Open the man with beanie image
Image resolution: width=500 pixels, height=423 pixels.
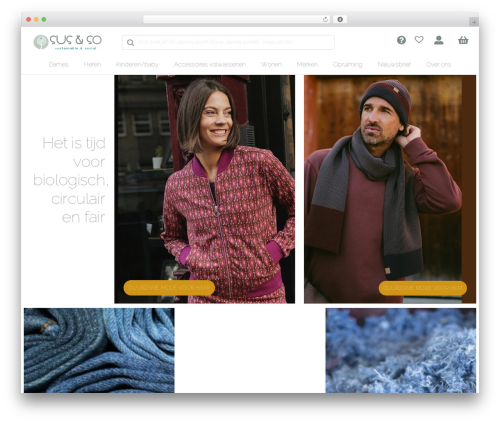[x=390, y=189]
